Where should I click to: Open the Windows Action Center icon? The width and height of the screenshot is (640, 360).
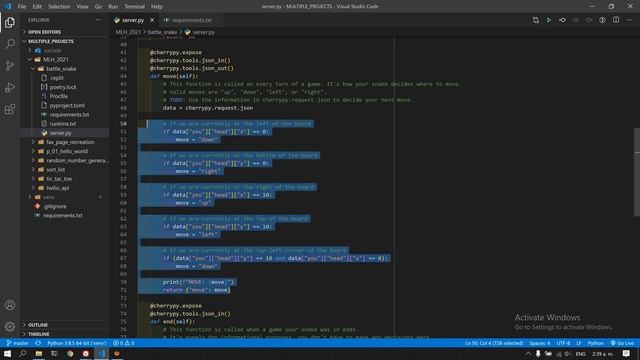tap(626, 354)
